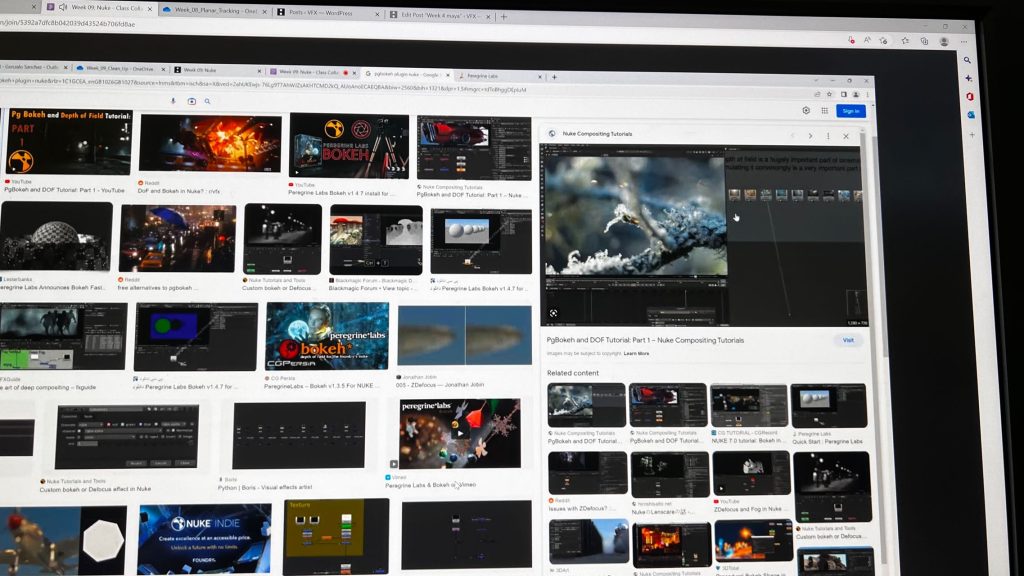The width and height of the screenshot is (1024, 576).
Task: Open related Quick Start Peregrine Labs thumbnail
Action: click(x=829, y=406)
